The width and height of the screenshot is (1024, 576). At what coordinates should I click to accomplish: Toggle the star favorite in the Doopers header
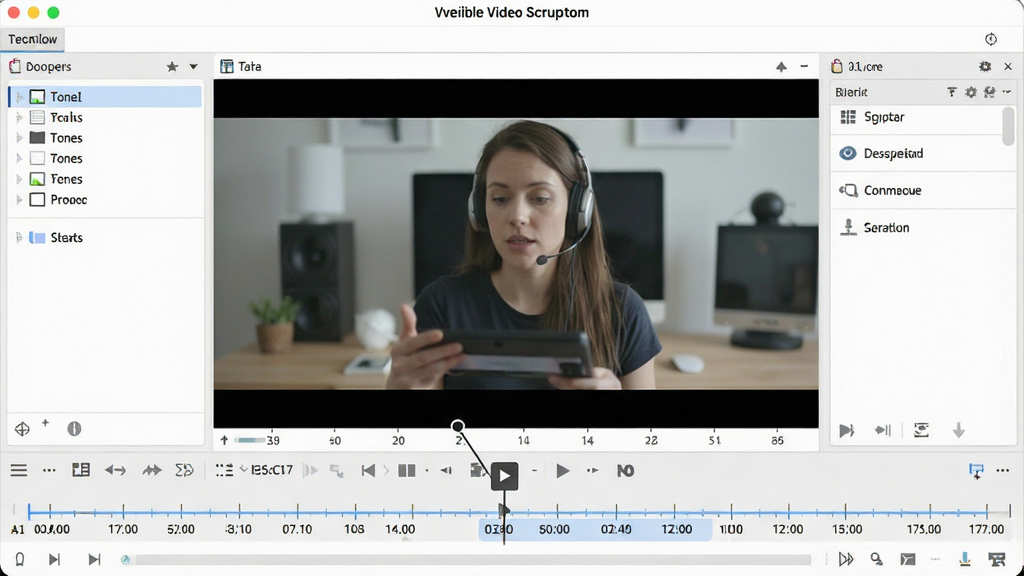[x=172, y=67]
